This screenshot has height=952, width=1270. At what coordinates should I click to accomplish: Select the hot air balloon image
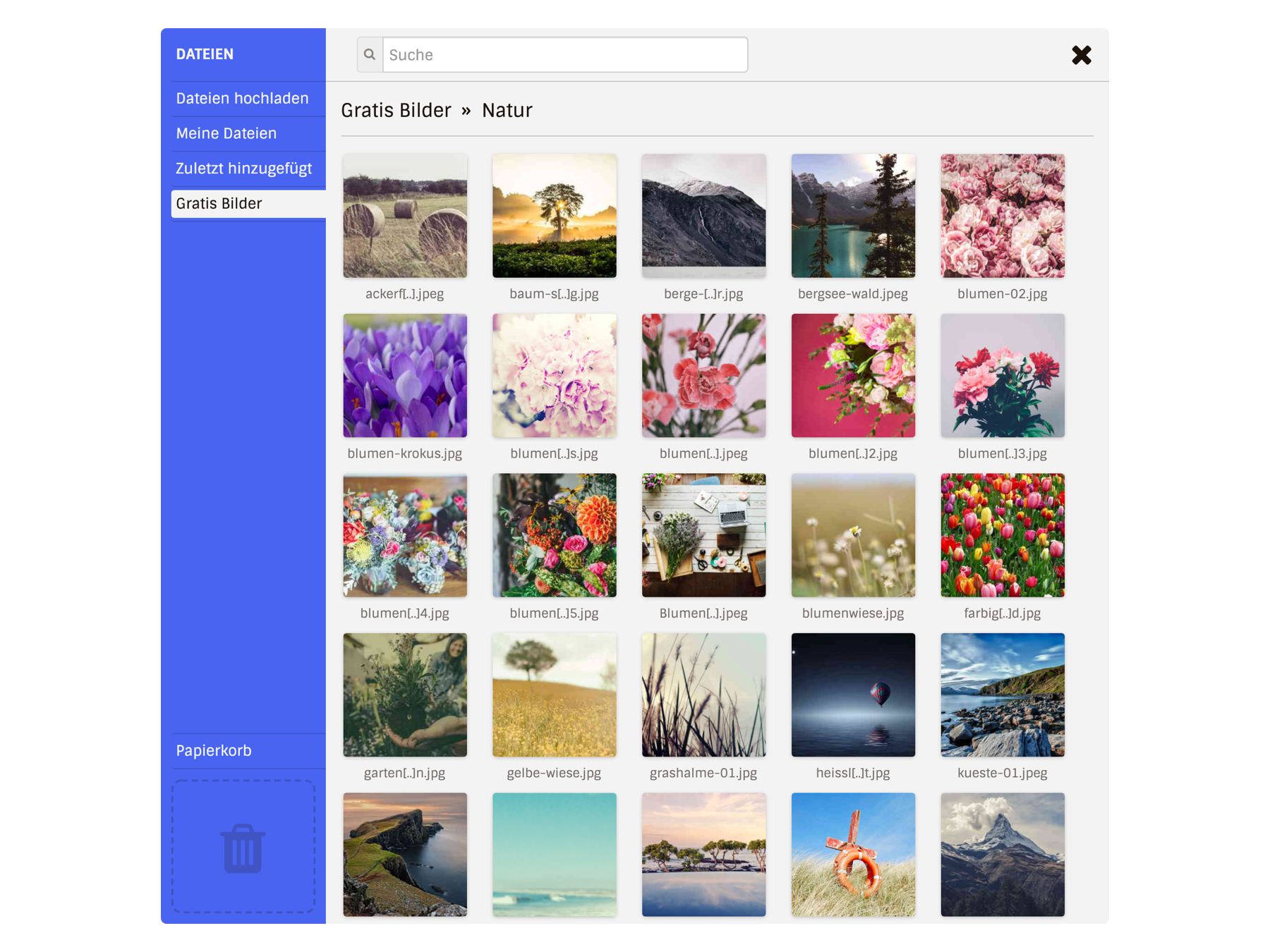(853, 695)
